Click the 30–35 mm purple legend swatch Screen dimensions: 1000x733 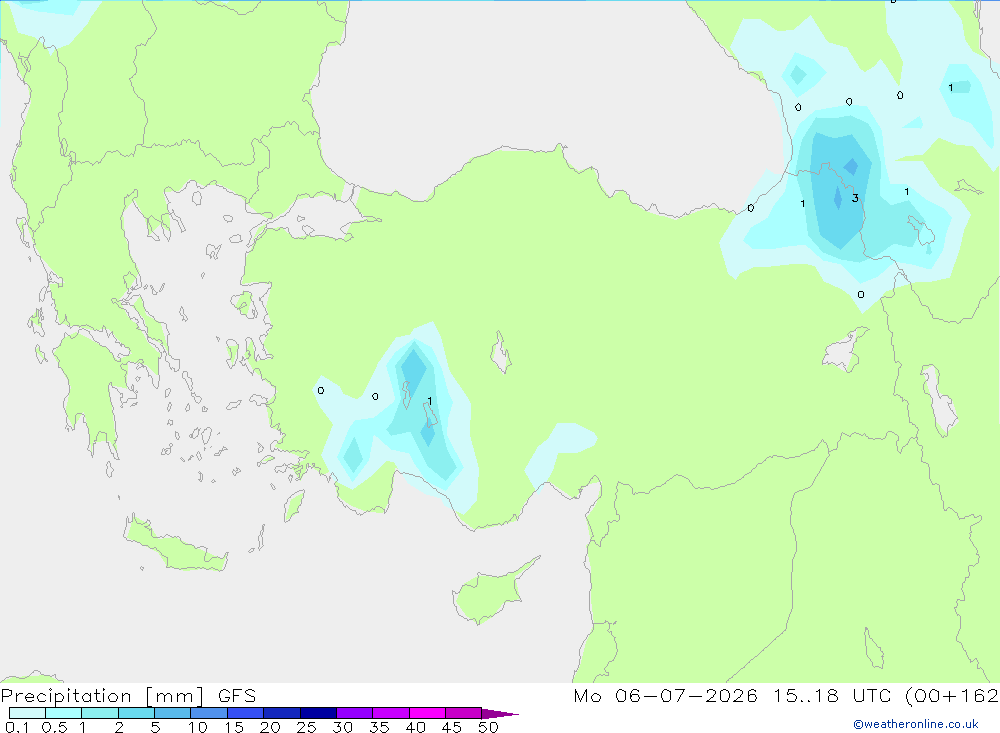click(355, 713)
